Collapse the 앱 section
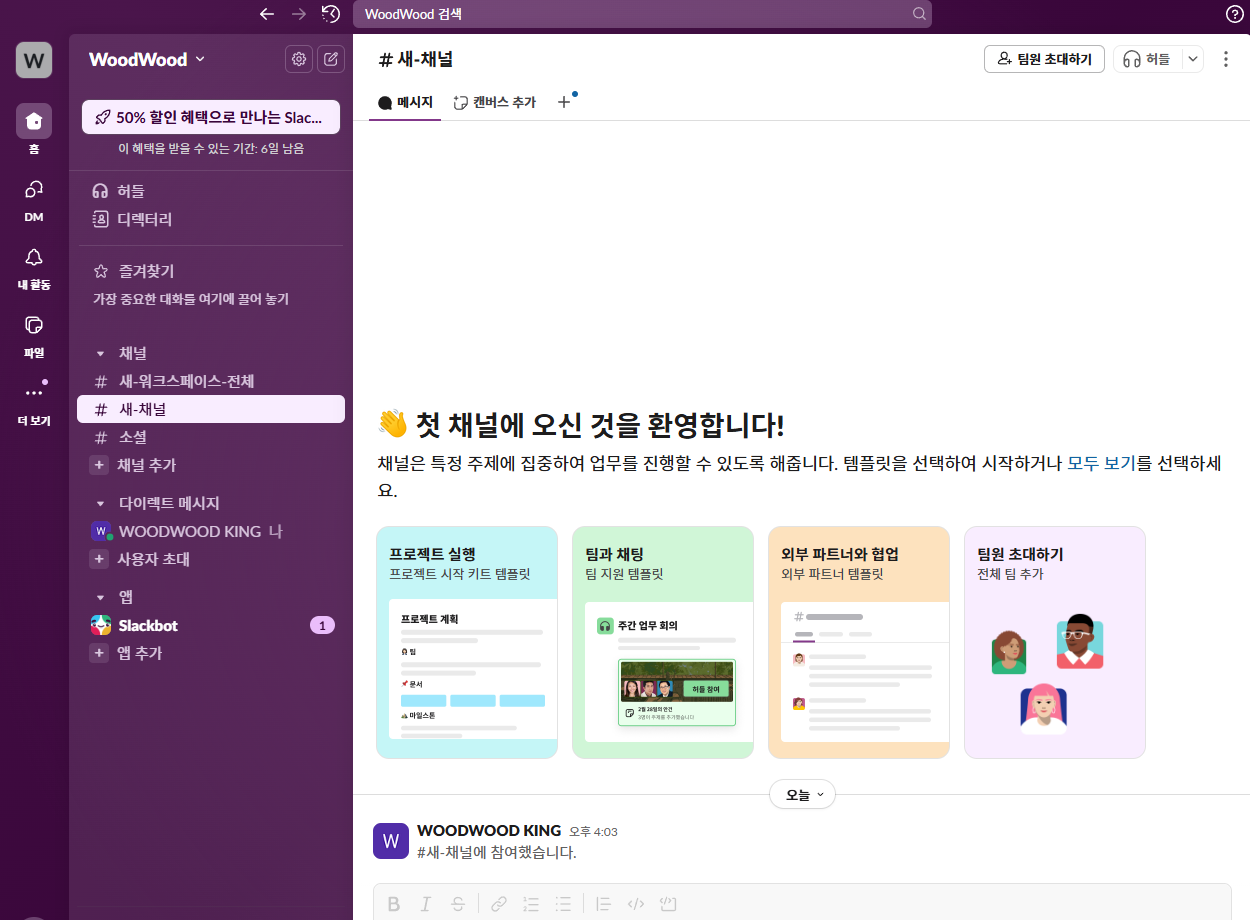This screenshot has width=1250, height=920. [x=100, y=597]
